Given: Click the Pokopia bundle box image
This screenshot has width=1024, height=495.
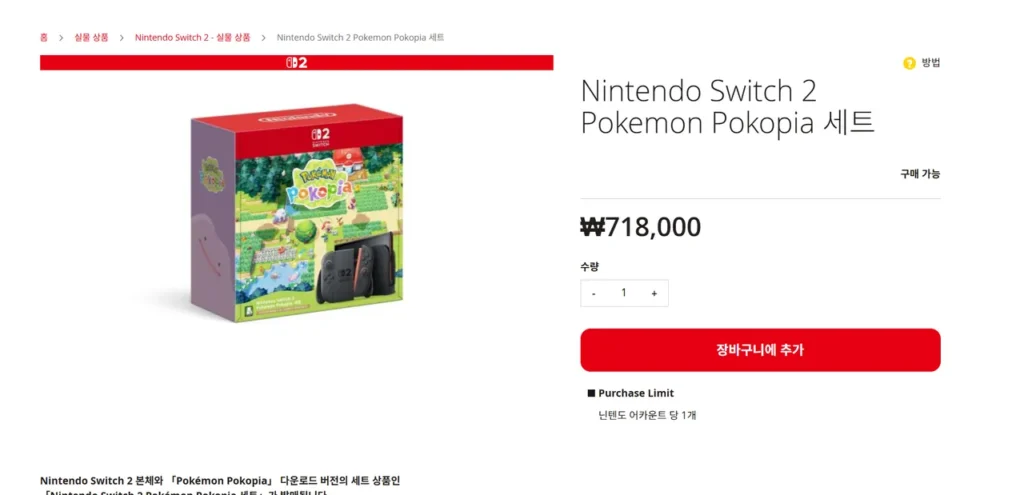Looking at the screenshot, I should [296, 212].
